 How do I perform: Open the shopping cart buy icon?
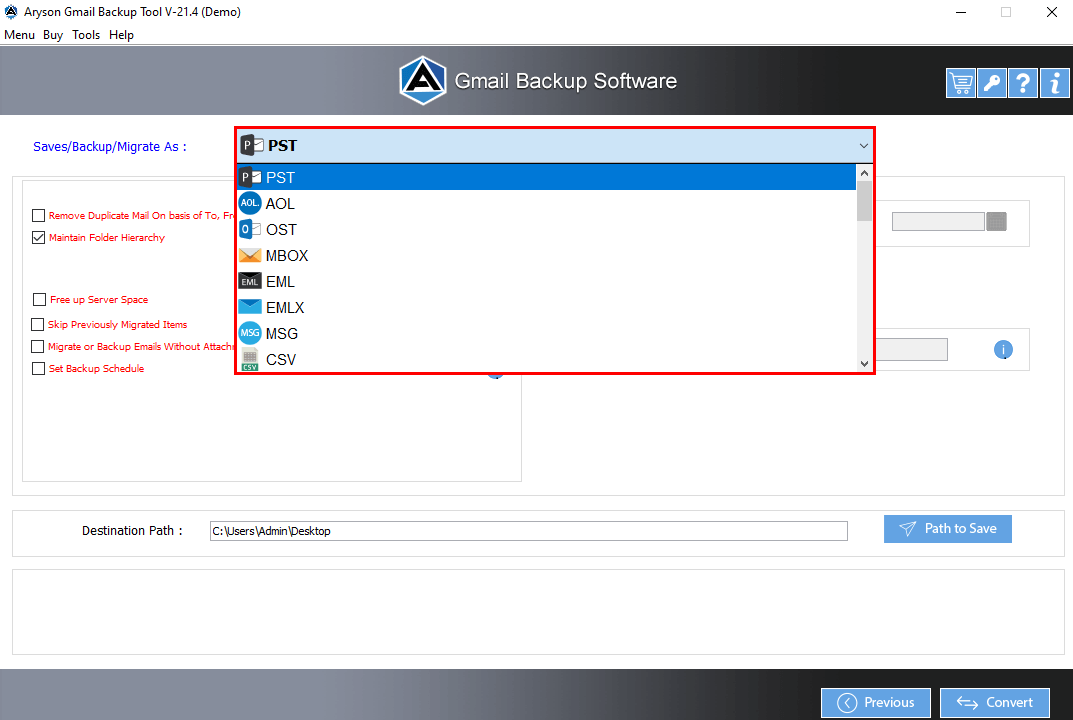pyautogui.click(x=961, y=83)
